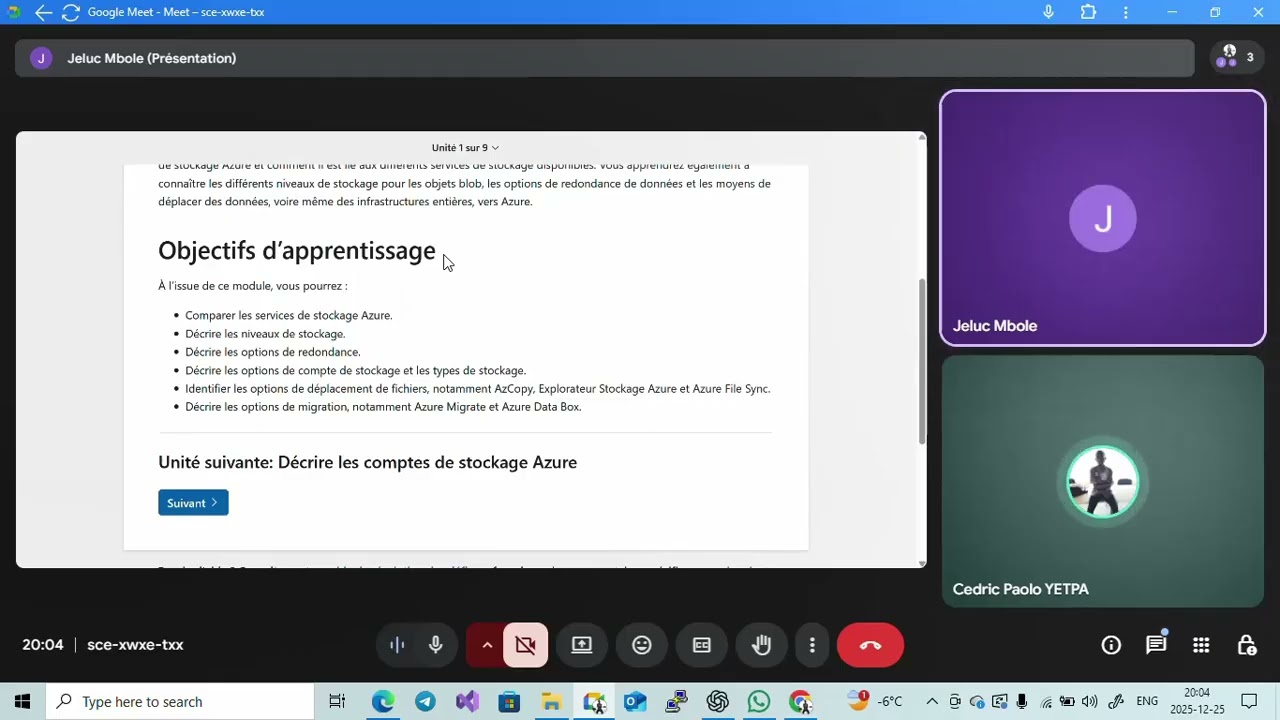Show hidden system tray icons
1280x720 pixels.
(932, 701)
